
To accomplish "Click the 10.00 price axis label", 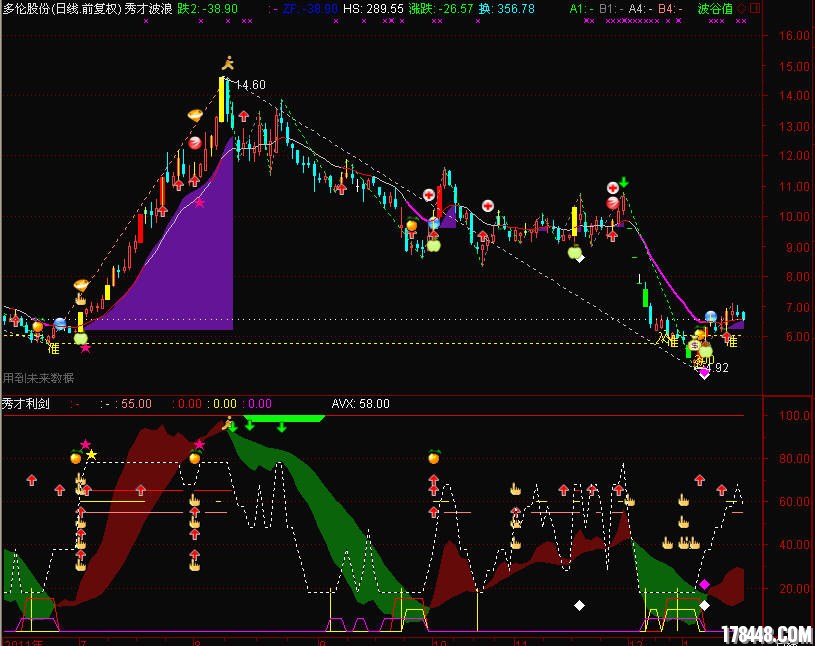I will (x=795, y=217).
